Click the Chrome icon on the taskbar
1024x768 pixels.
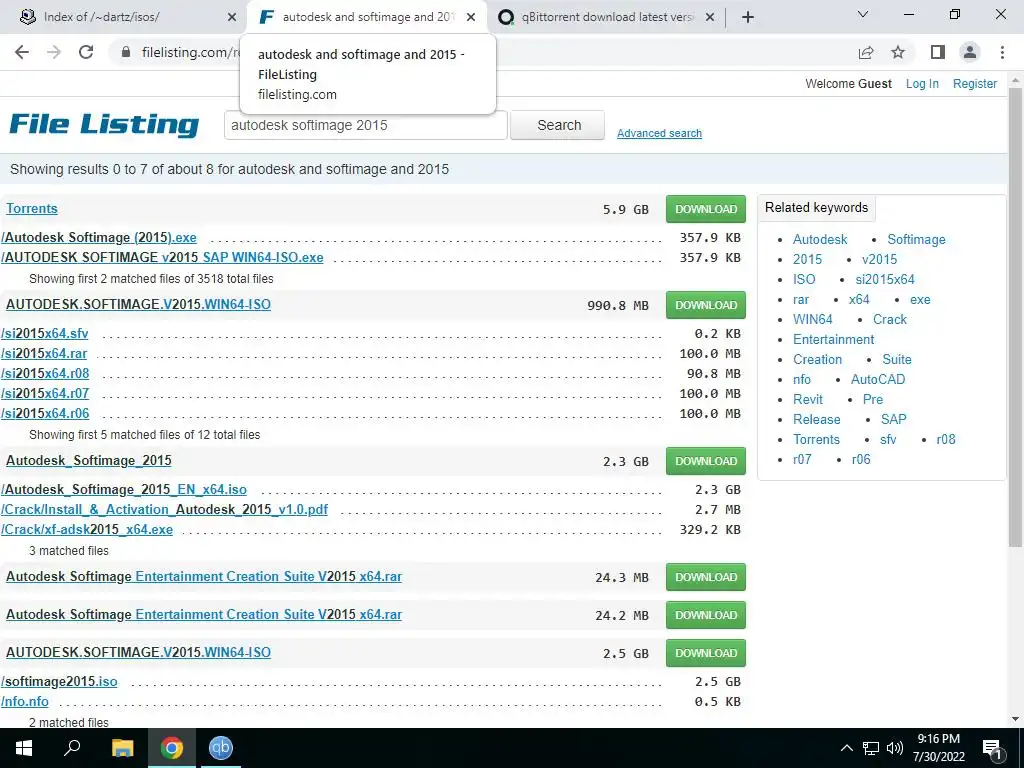tap(172, 748)
